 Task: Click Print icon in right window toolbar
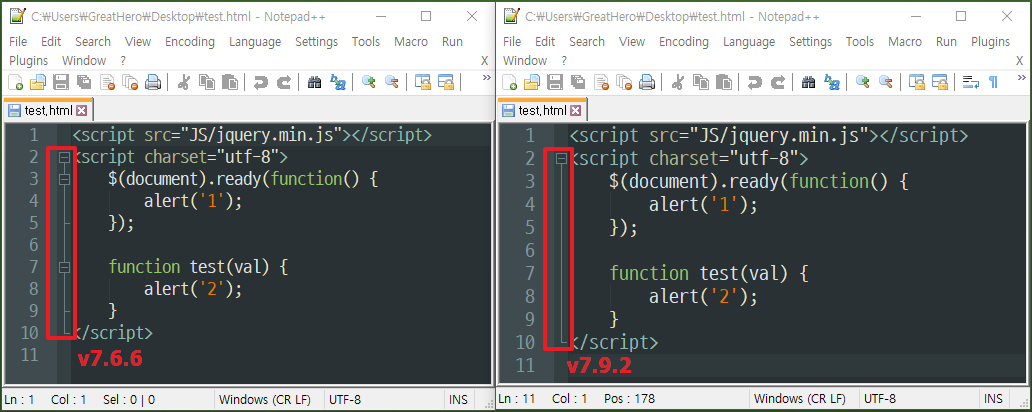coord(647,82)
